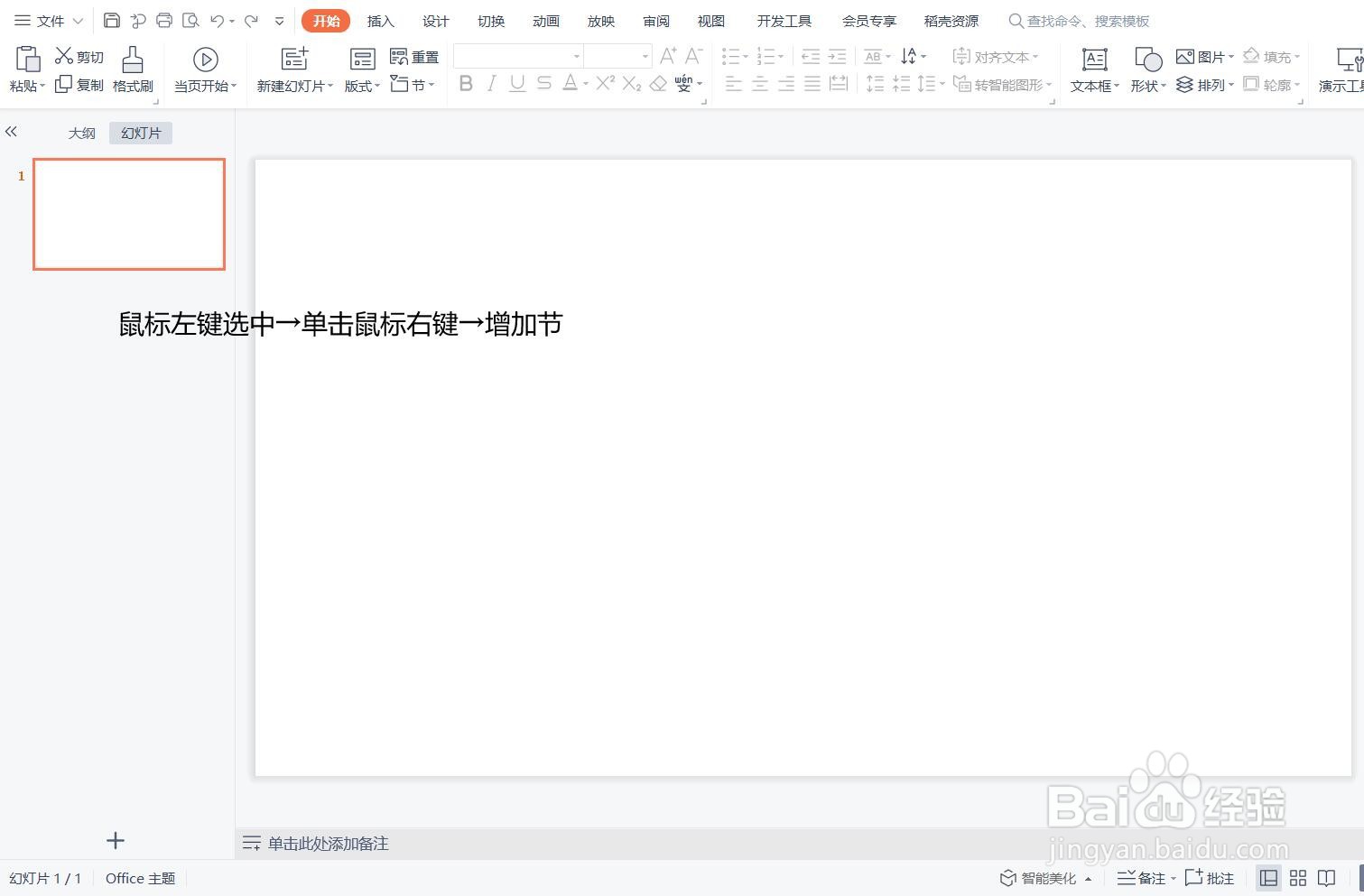Image resolution: width=1364 pixels, height=896 pixels.
Task: Switch to slide sorter view icon
Action: point(1297,877)
